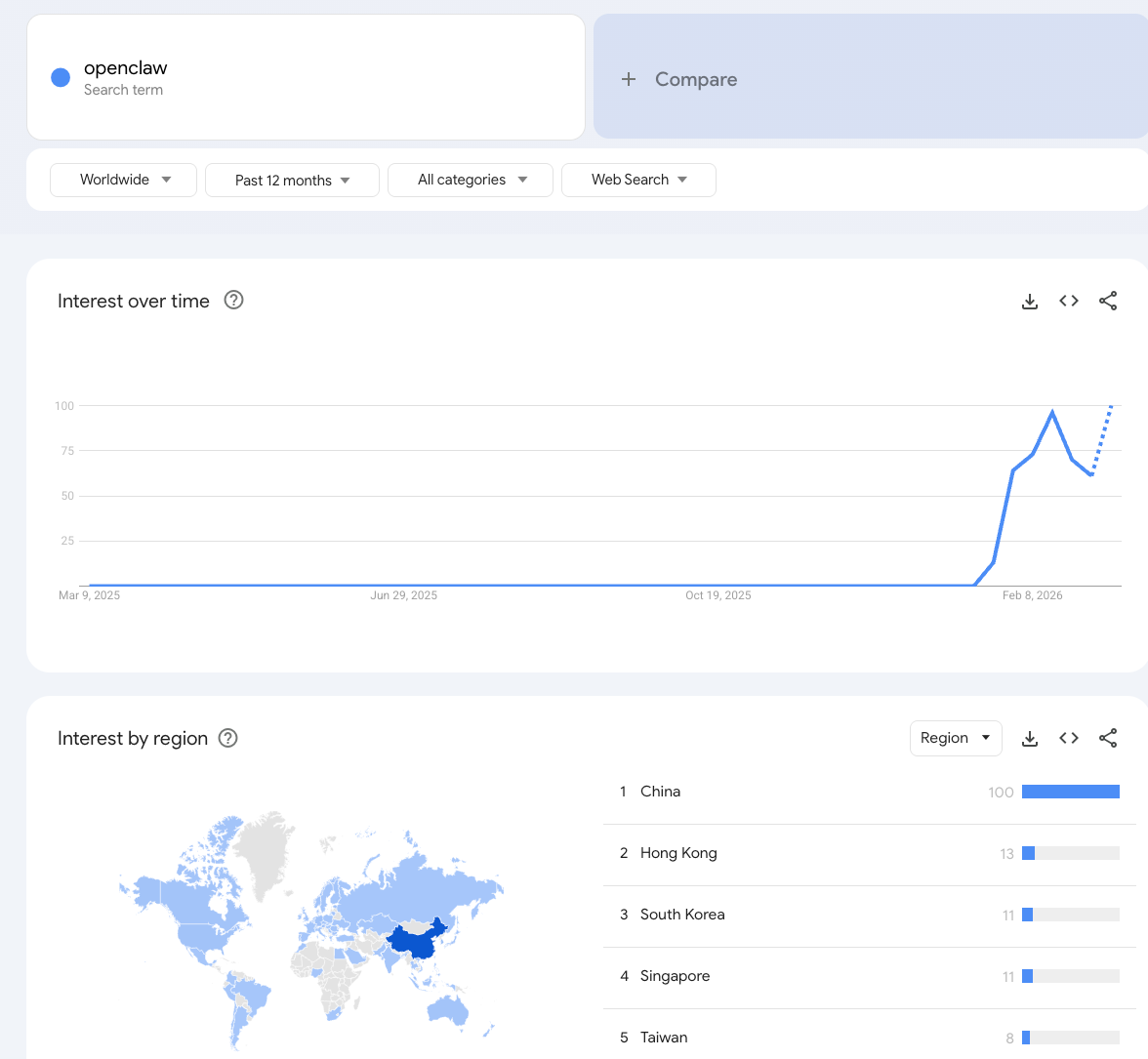Open help for Interest by region
The width and height of the screenshot is (1148, 1059).
[228, 738]
